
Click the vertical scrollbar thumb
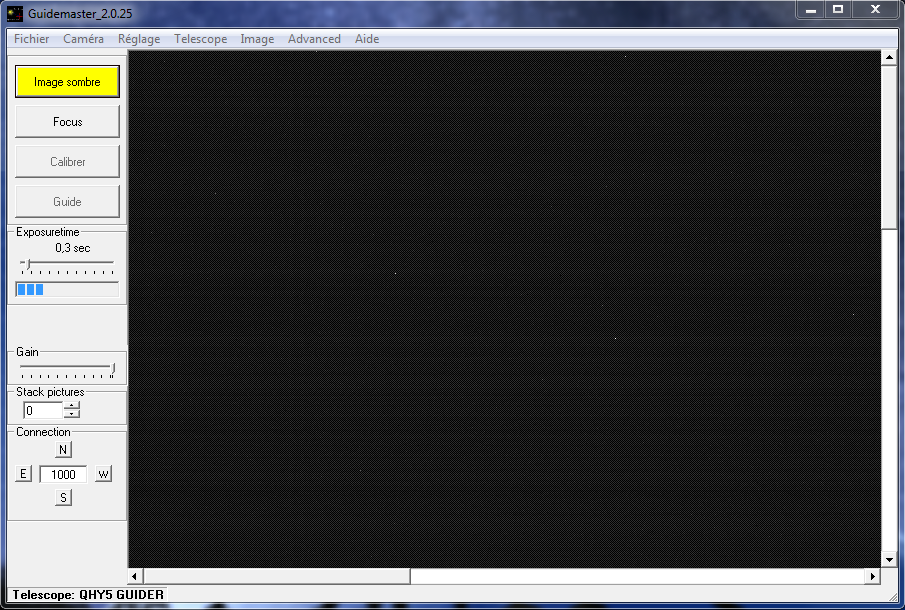889,147
